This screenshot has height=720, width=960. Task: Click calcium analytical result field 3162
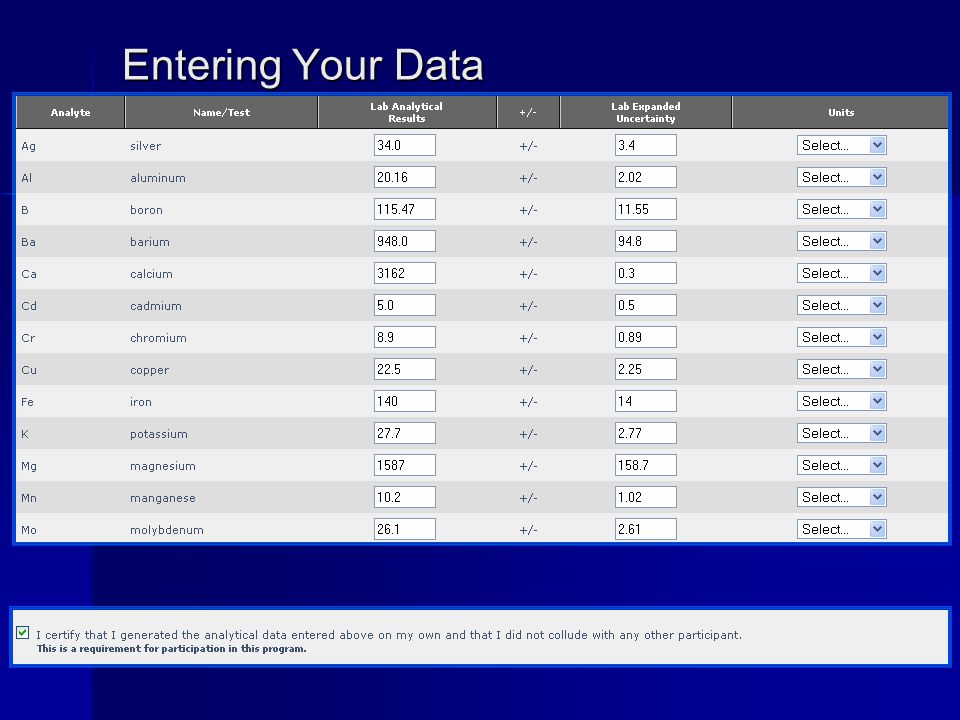click(x=405, y=273)
